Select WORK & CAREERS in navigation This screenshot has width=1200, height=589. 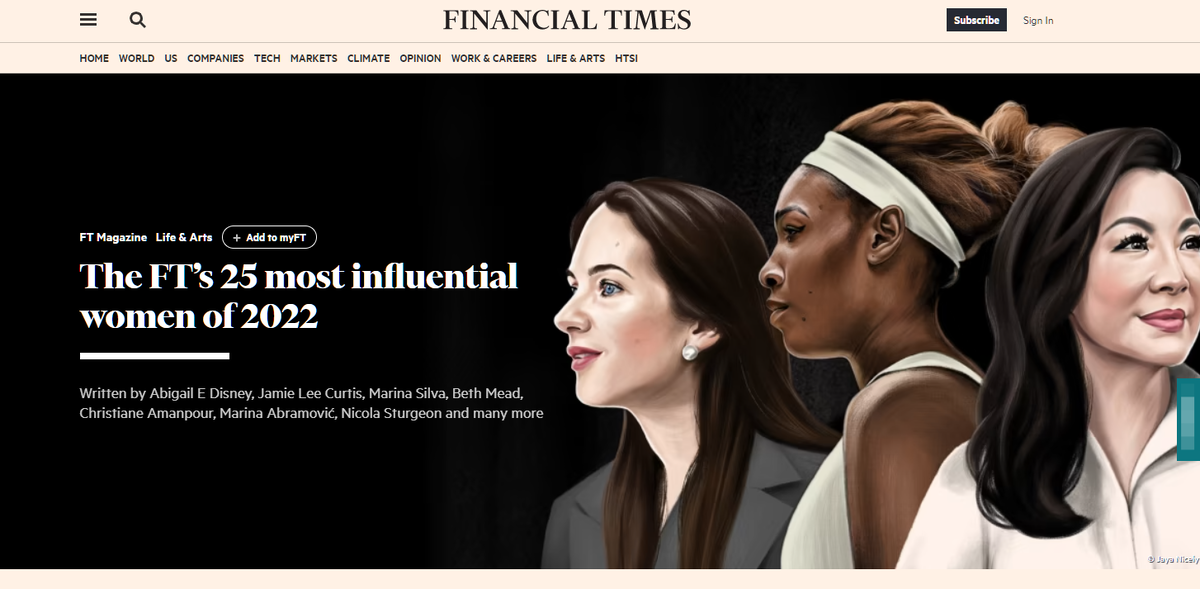[493, 58]
